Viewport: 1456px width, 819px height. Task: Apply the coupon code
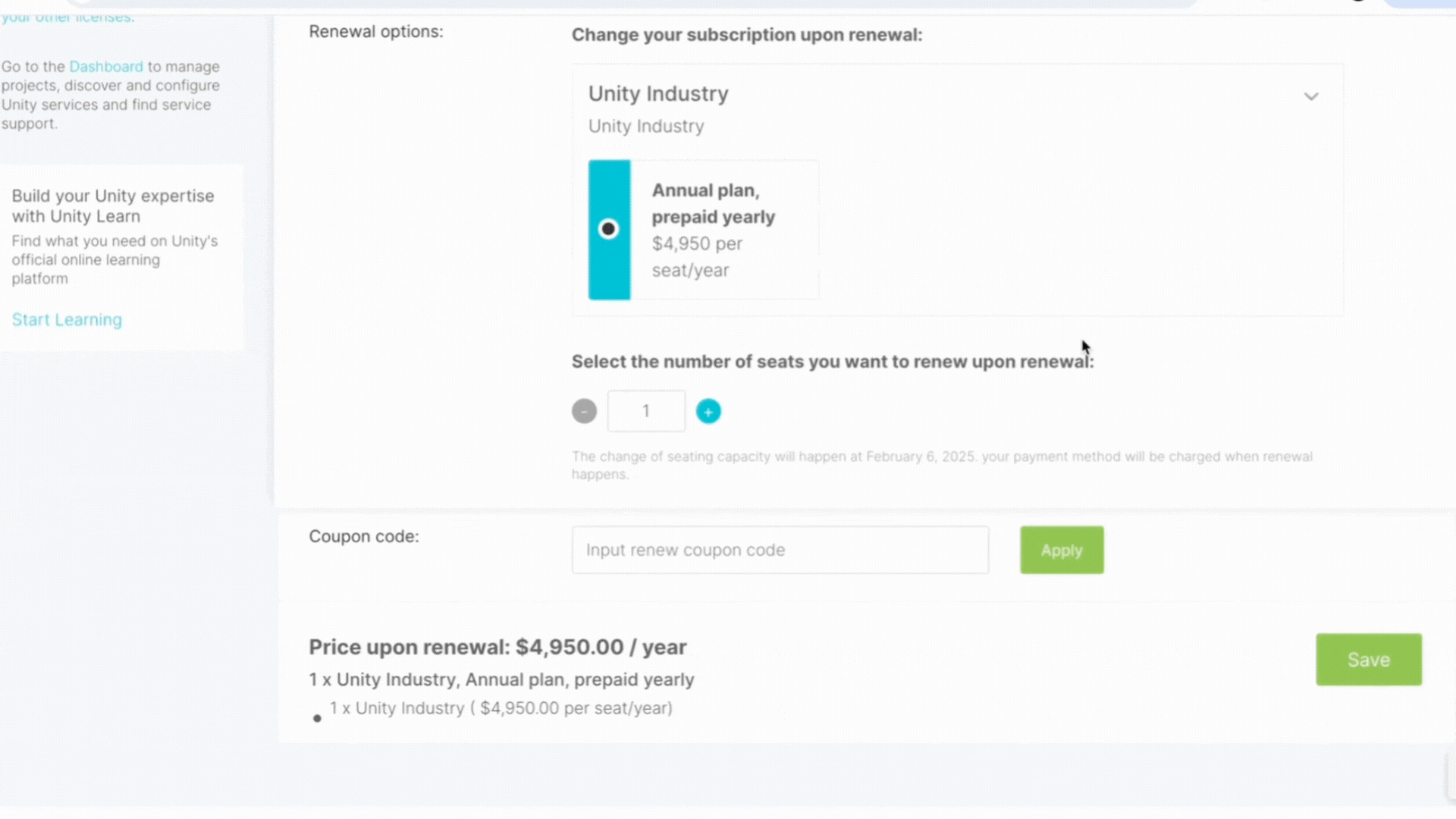pos(1062,551)
